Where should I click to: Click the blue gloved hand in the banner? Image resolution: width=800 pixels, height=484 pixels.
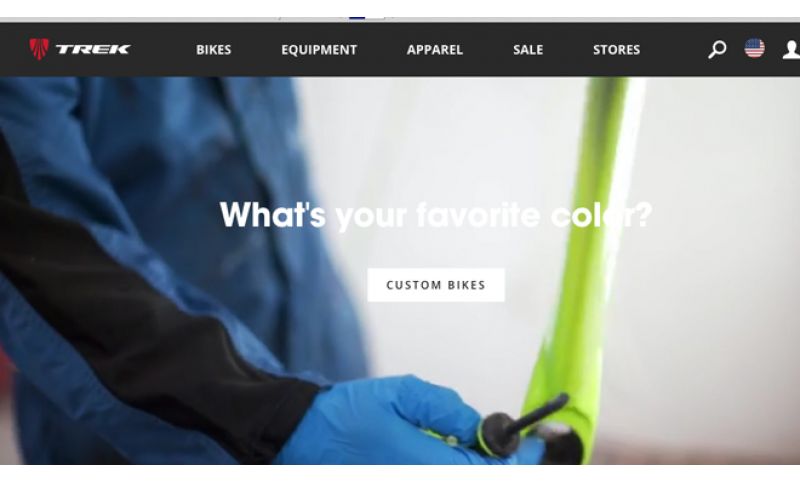pyautogui.click(x=388, y=421)
